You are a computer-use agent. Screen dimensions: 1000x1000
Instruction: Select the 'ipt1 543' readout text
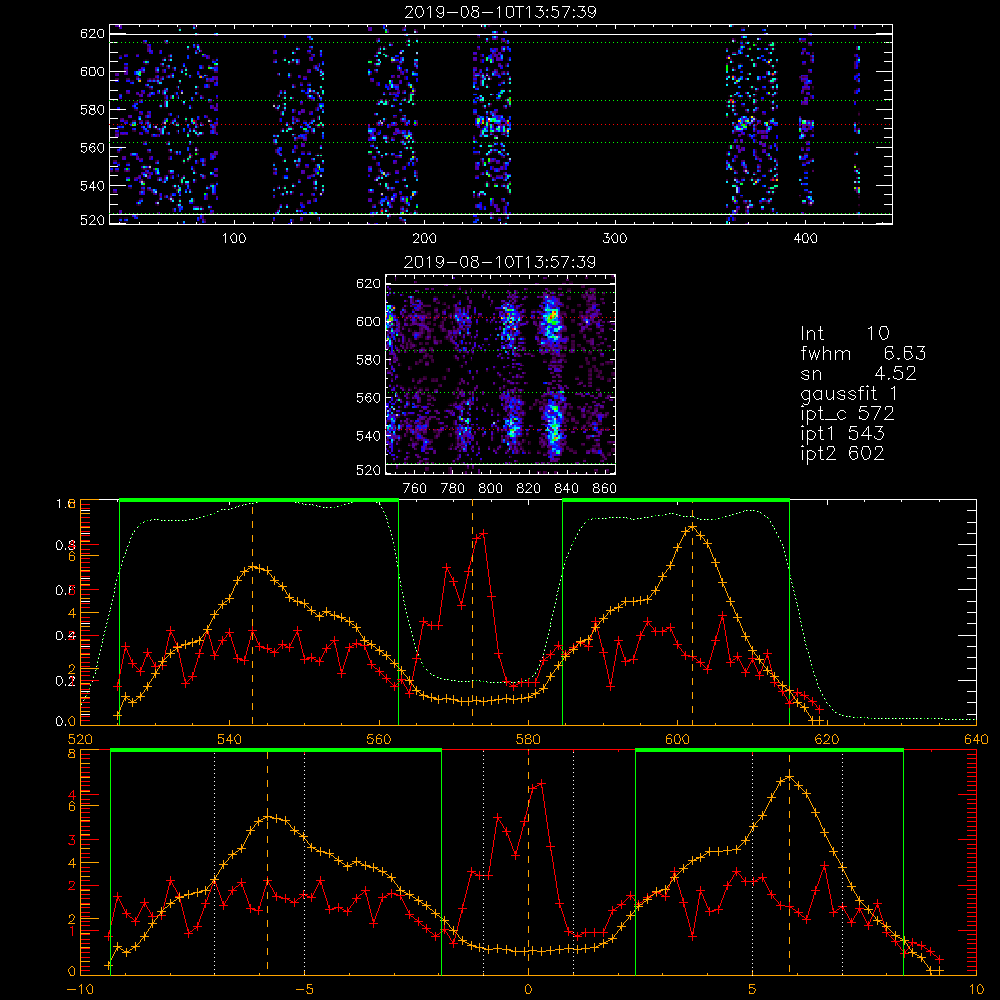click(842, 434)
